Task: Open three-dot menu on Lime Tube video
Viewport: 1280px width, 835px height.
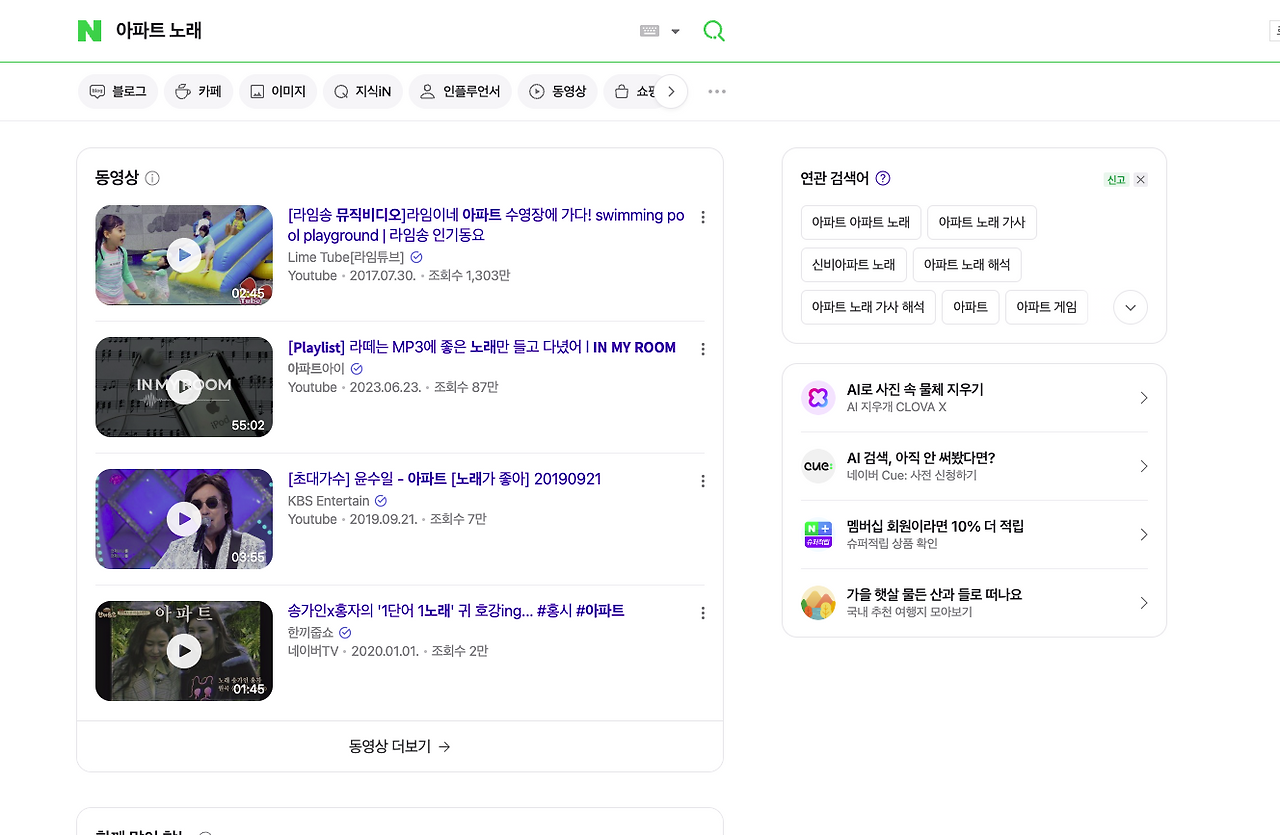Action: [702, 217]
